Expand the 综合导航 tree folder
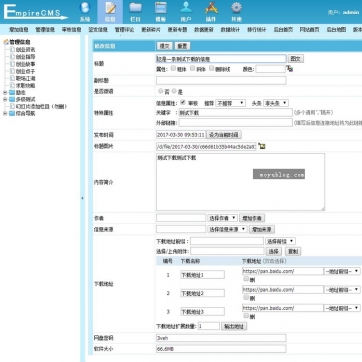Screen dimensions: 362x362 pos(5,113)
